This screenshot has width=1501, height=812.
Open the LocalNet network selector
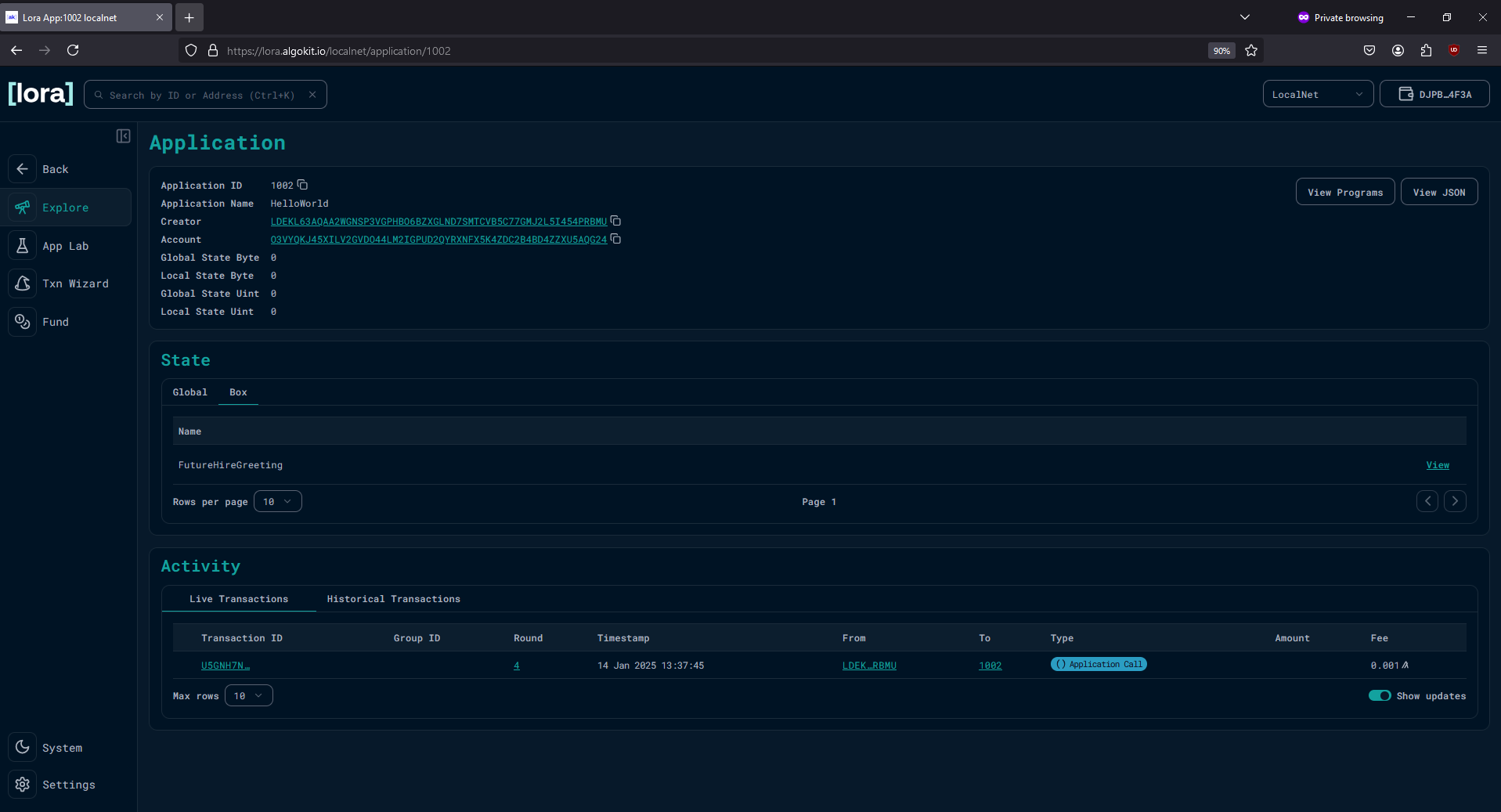[x=1318, y=93]
